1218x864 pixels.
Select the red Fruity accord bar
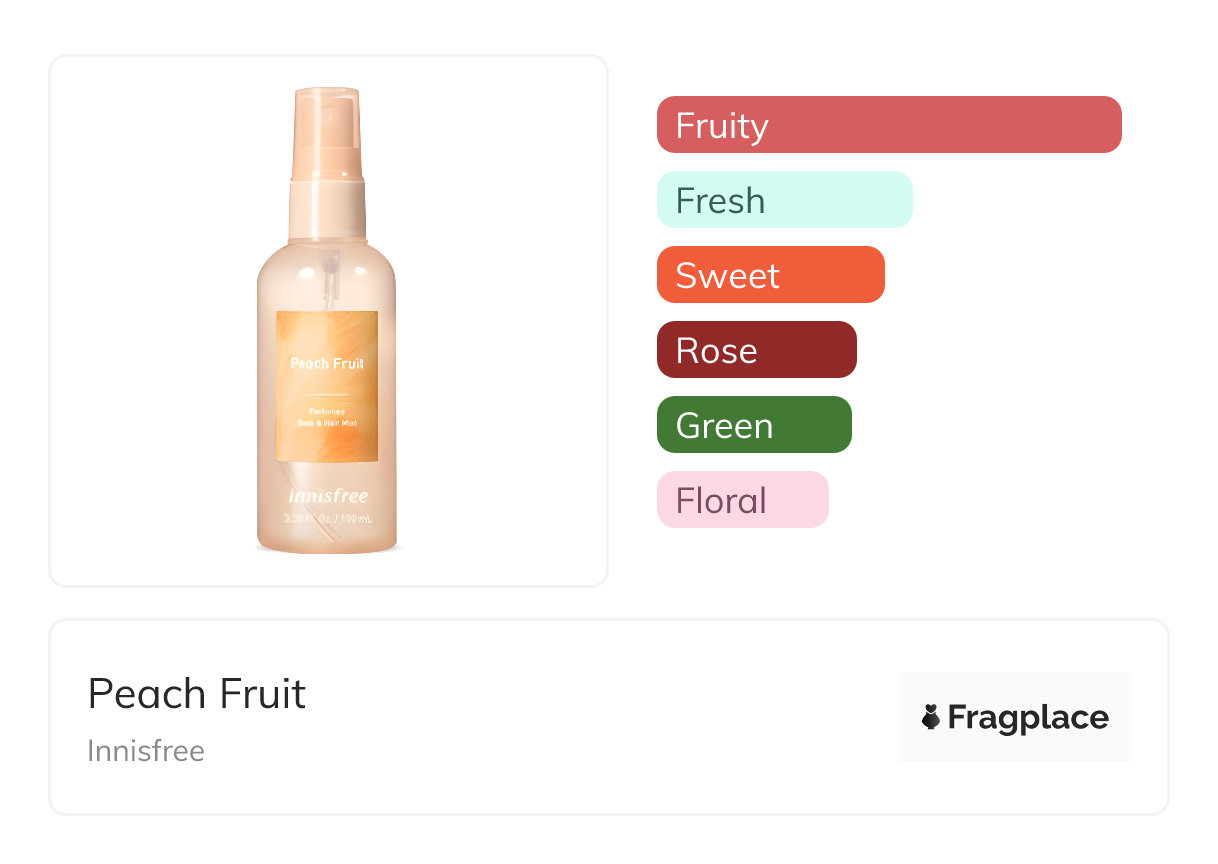point(888,125)
